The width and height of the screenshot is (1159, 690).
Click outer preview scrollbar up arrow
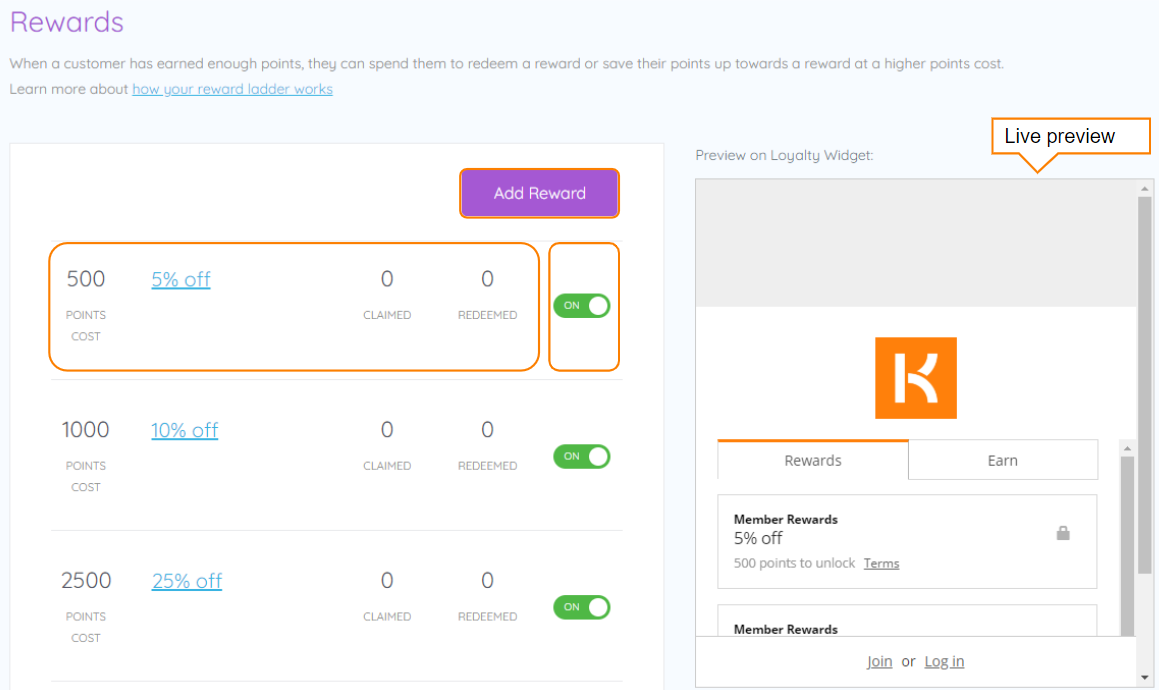pos(1144,189)
